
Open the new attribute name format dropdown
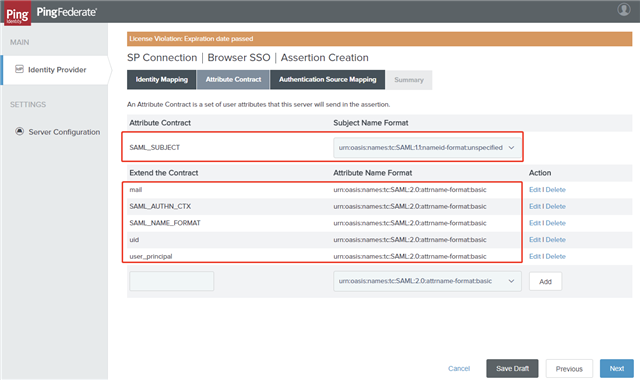[427, 281]
